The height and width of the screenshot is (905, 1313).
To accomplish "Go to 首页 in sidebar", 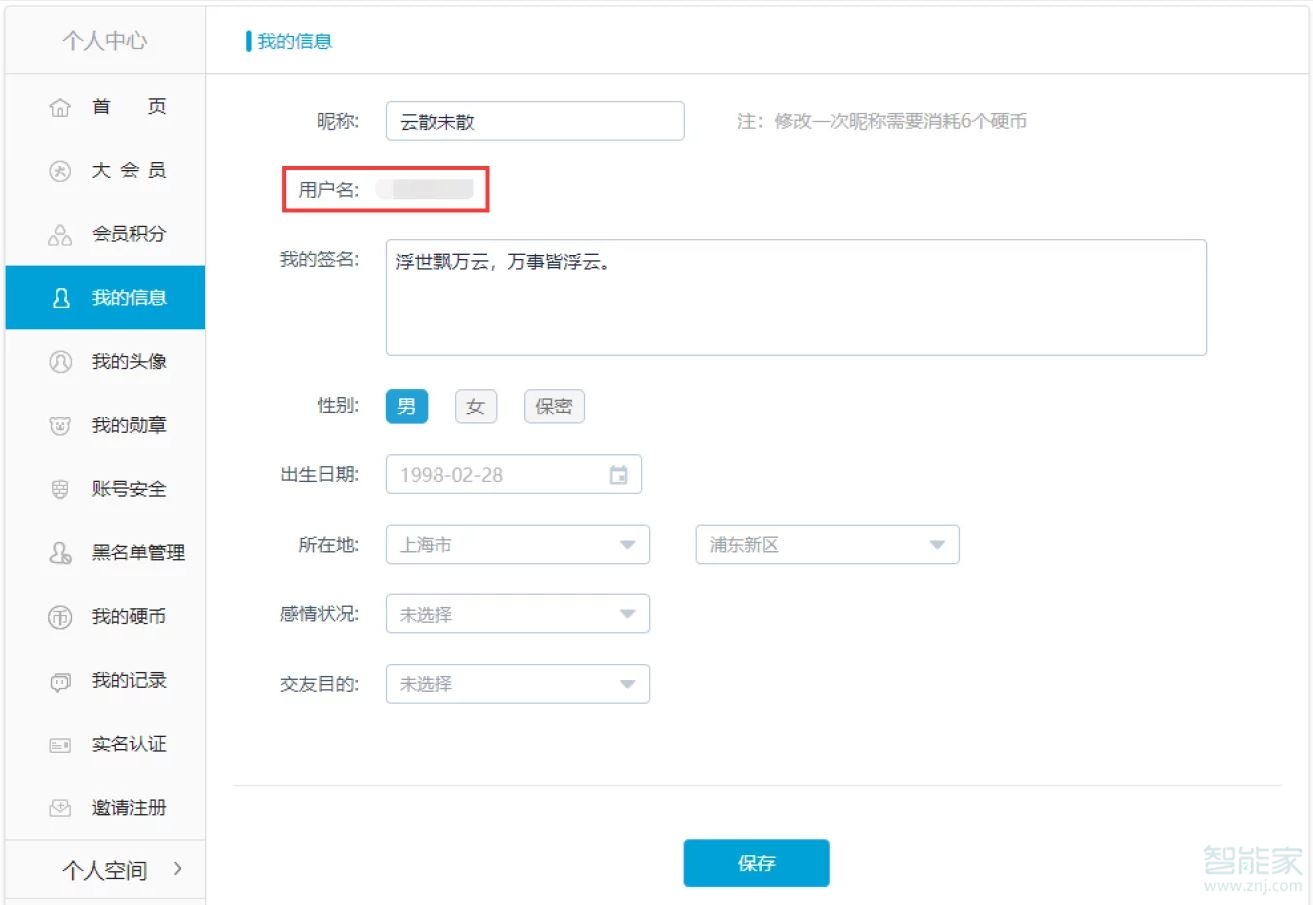I will (105, 107).
